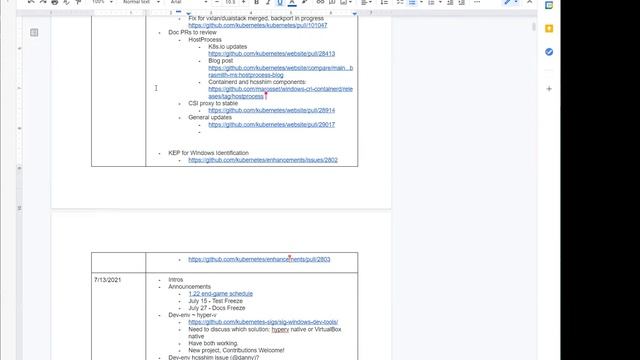Open the enhancements issues/2802 link

click(263, 160)
